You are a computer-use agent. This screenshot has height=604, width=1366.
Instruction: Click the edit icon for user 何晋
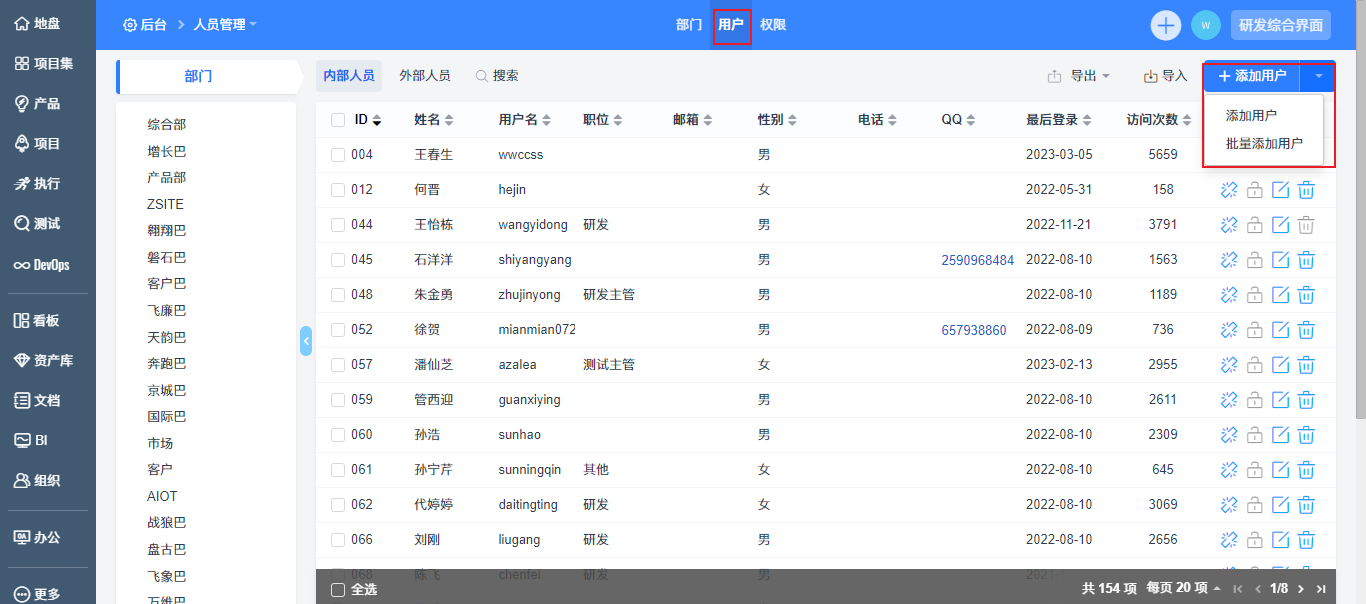pyautogui.click(x=1280, y=190)
